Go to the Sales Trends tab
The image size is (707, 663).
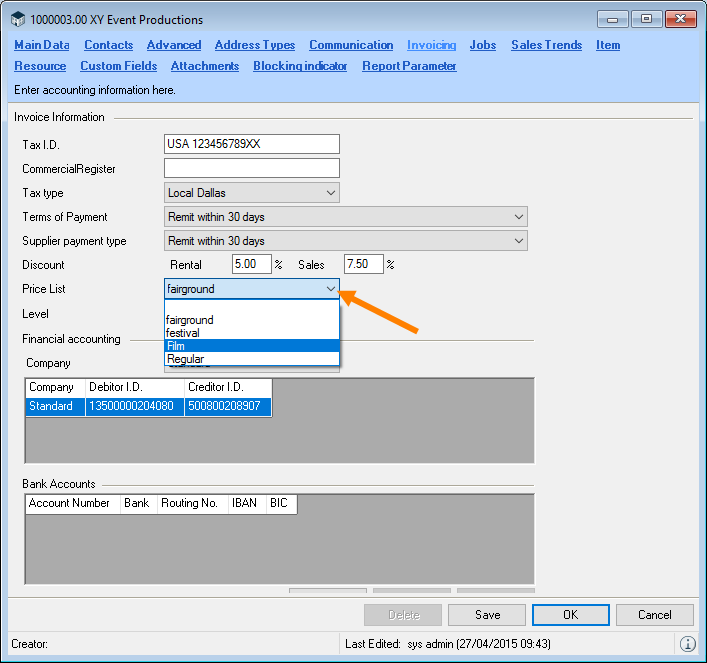click(x=546, y=45)
